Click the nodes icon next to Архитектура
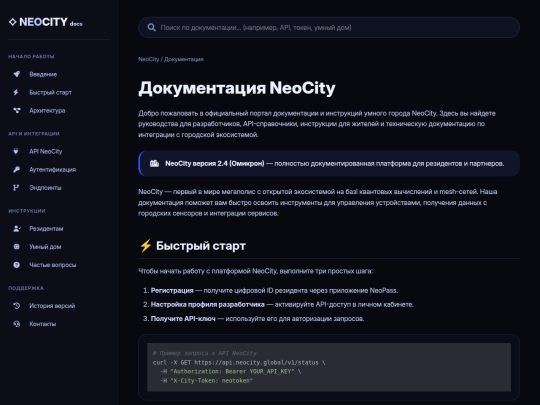 (17, 111)
